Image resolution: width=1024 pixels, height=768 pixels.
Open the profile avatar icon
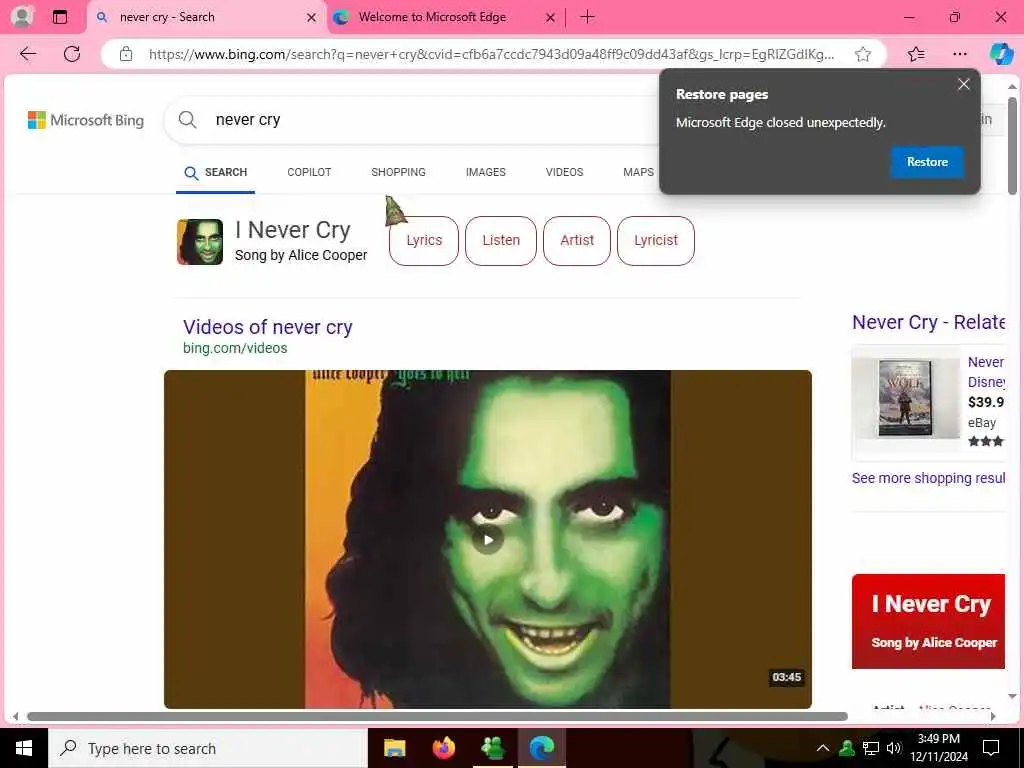(22, 16)
